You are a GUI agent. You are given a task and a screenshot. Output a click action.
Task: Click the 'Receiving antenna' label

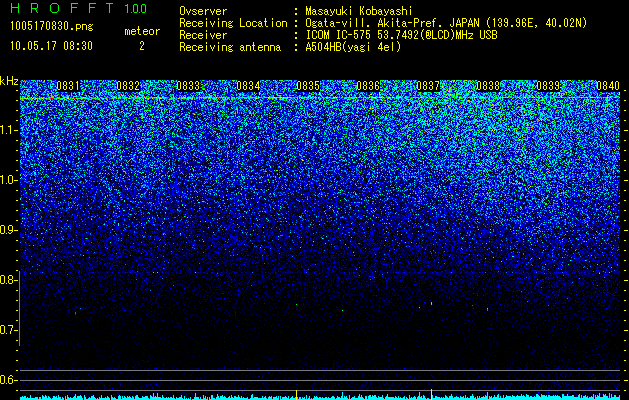click(230, 47)
